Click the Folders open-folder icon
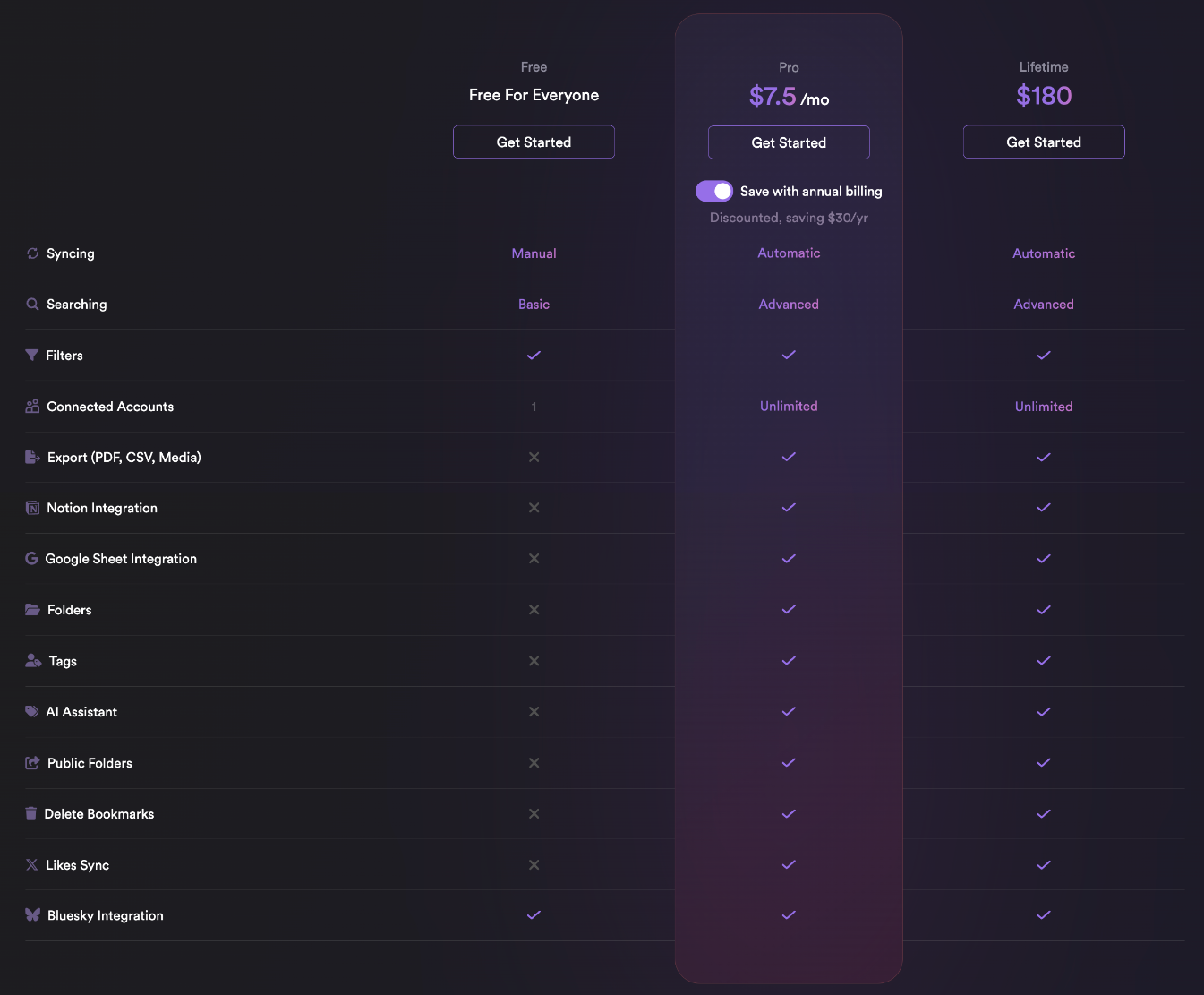 32,610
